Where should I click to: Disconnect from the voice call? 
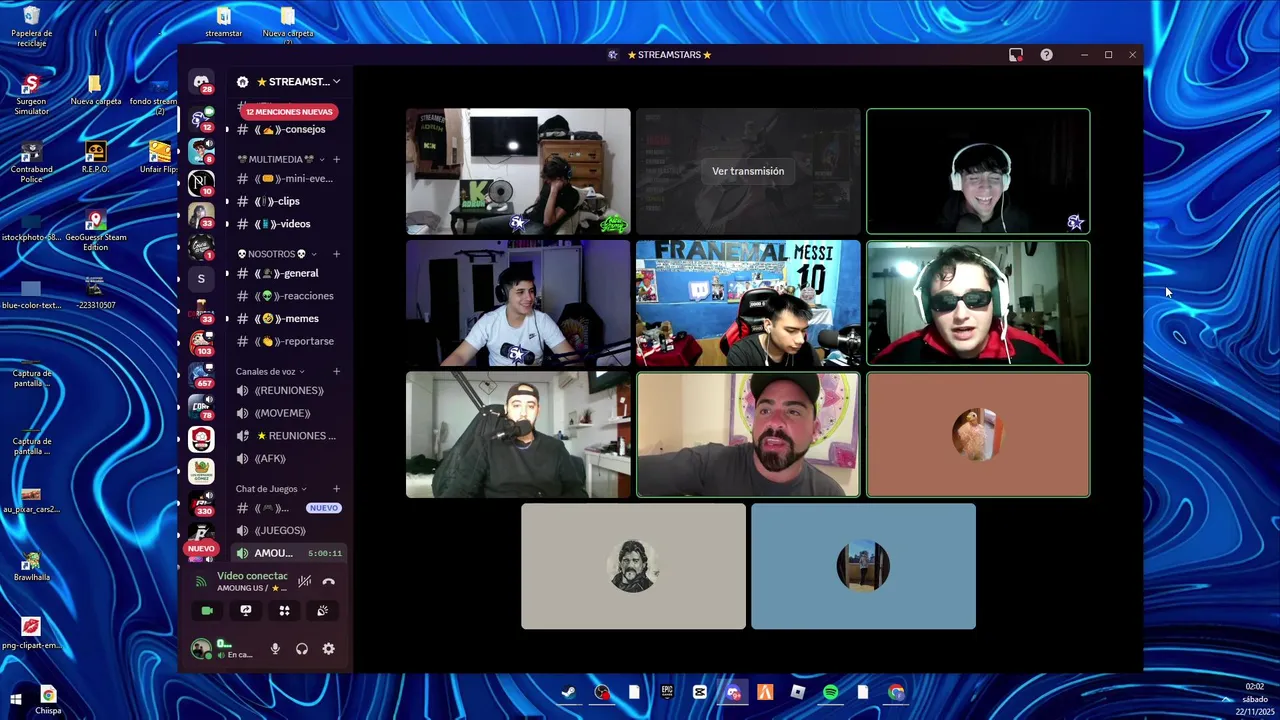pyautogui.click(x=328, y=581)
